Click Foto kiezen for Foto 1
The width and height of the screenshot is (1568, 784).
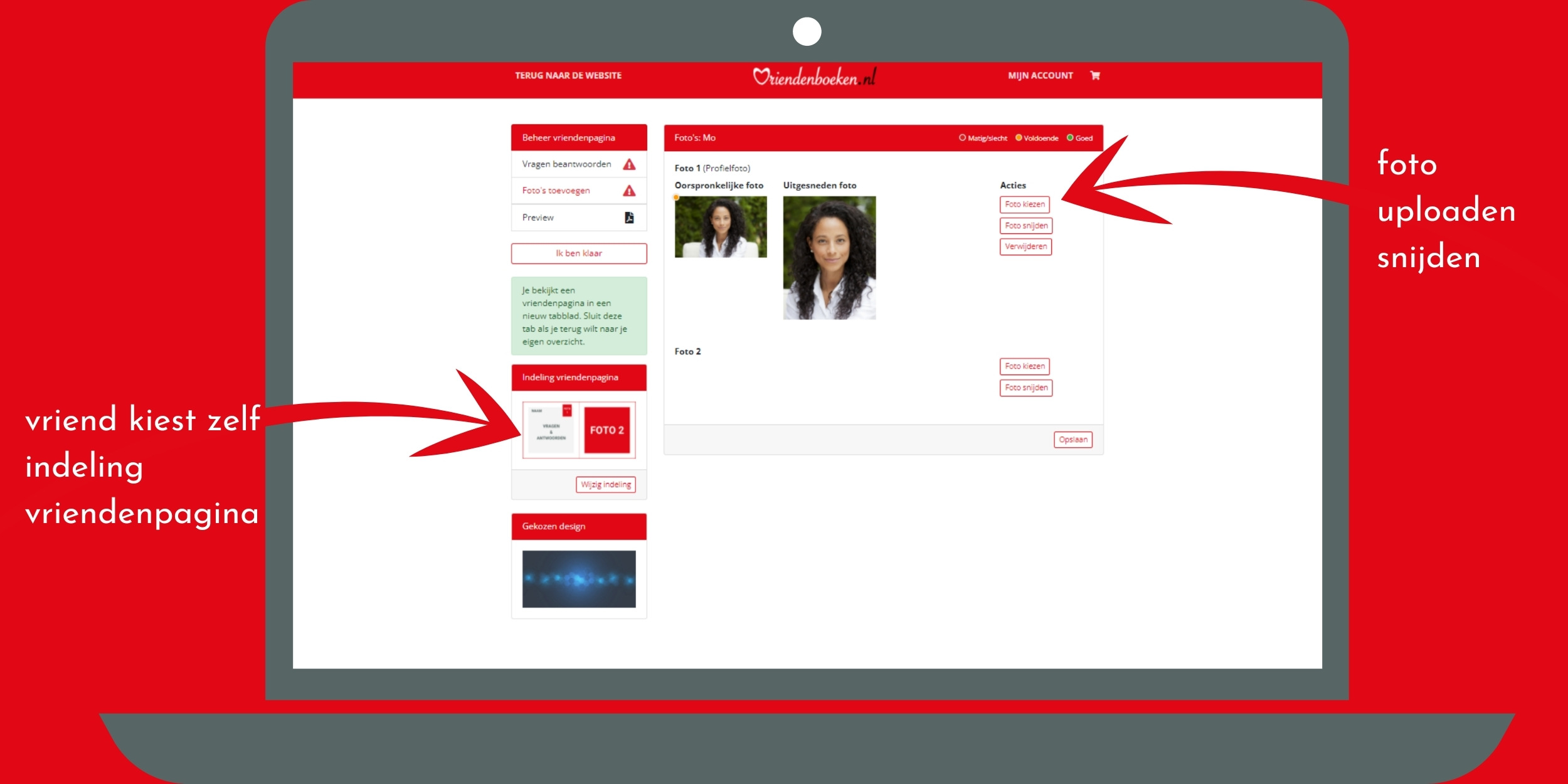point(1025,204)
